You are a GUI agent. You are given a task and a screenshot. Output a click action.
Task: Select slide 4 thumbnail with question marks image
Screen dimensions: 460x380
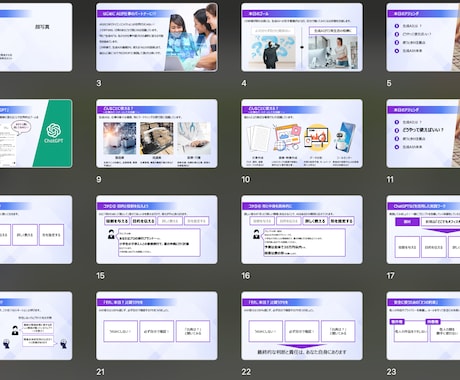302,37
